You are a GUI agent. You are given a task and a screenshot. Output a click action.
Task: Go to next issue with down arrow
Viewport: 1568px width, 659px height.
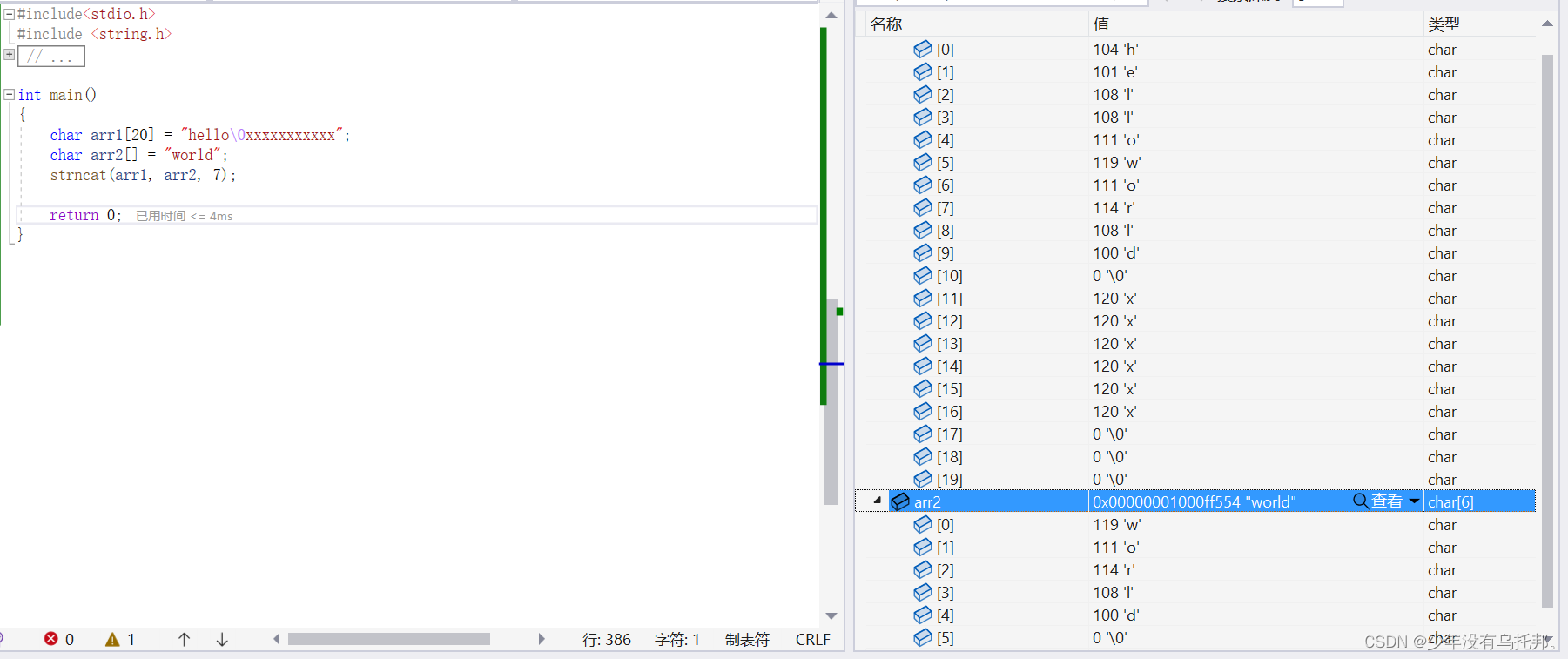(222, 639)
